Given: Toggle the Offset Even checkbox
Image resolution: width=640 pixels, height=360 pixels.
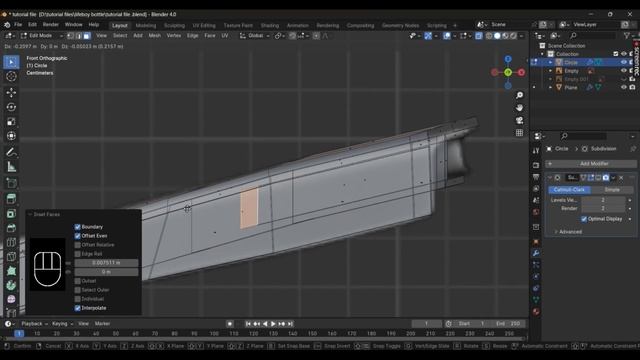Looking at the screenshot, I should pos(78,236).
